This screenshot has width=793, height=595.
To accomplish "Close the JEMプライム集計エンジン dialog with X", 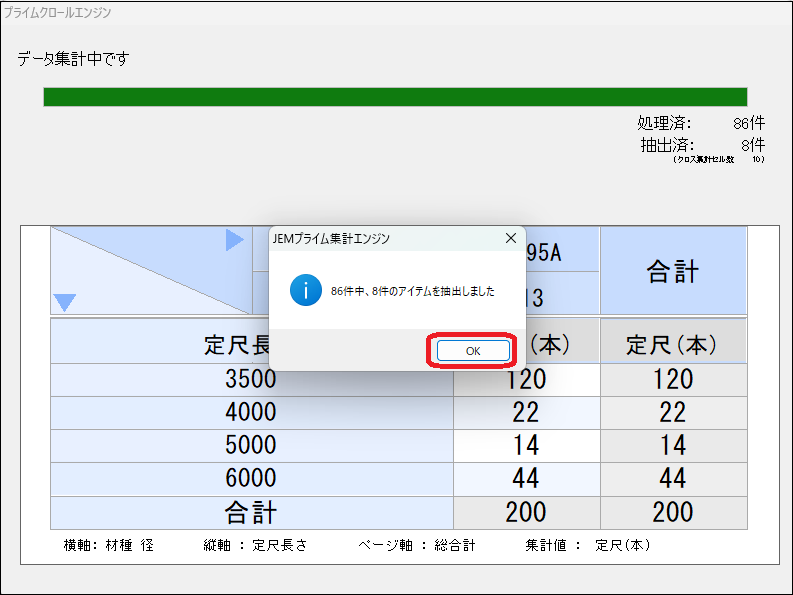I will tap(510, 238).
